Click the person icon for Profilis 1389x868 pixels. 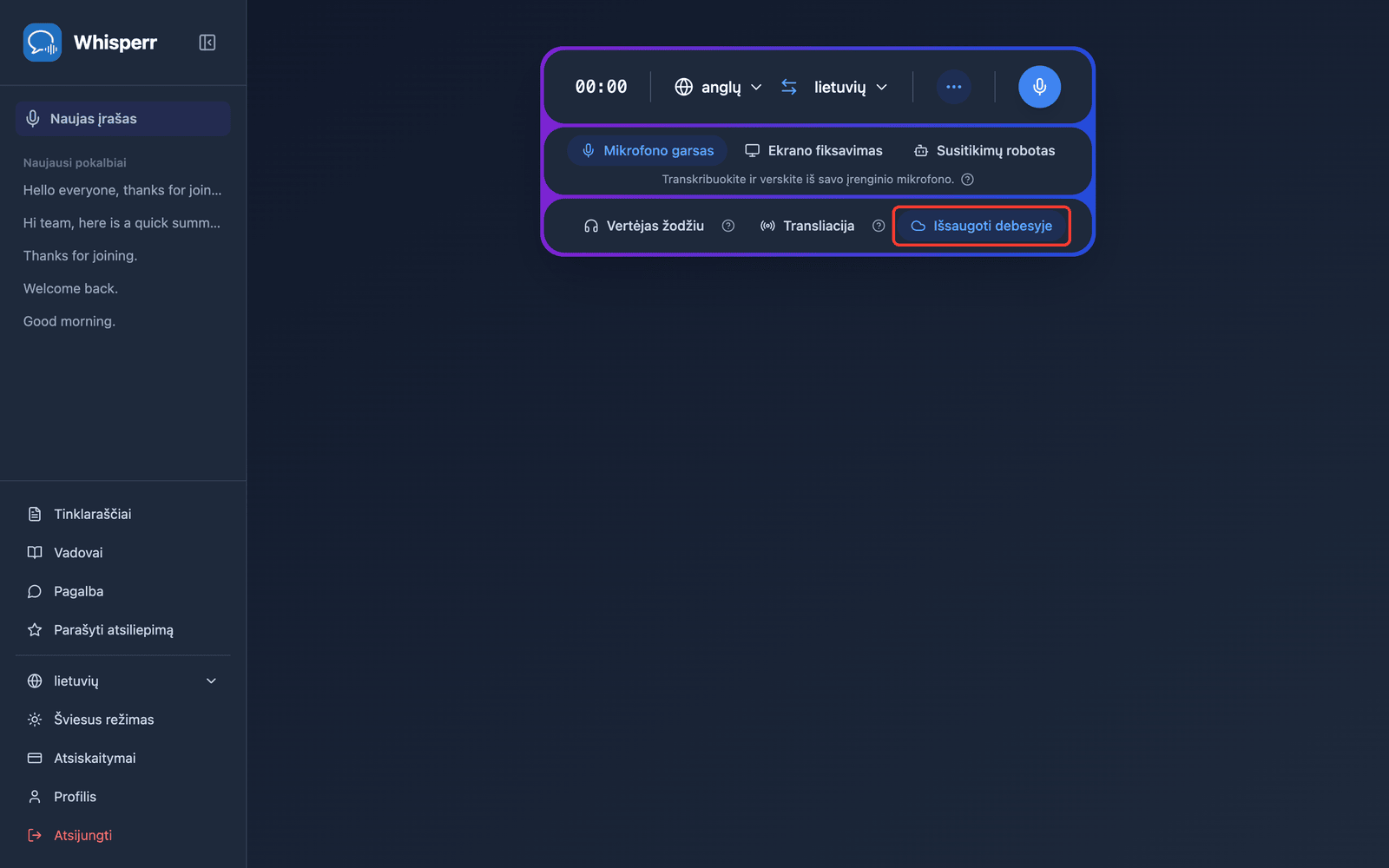click(35, 797)
